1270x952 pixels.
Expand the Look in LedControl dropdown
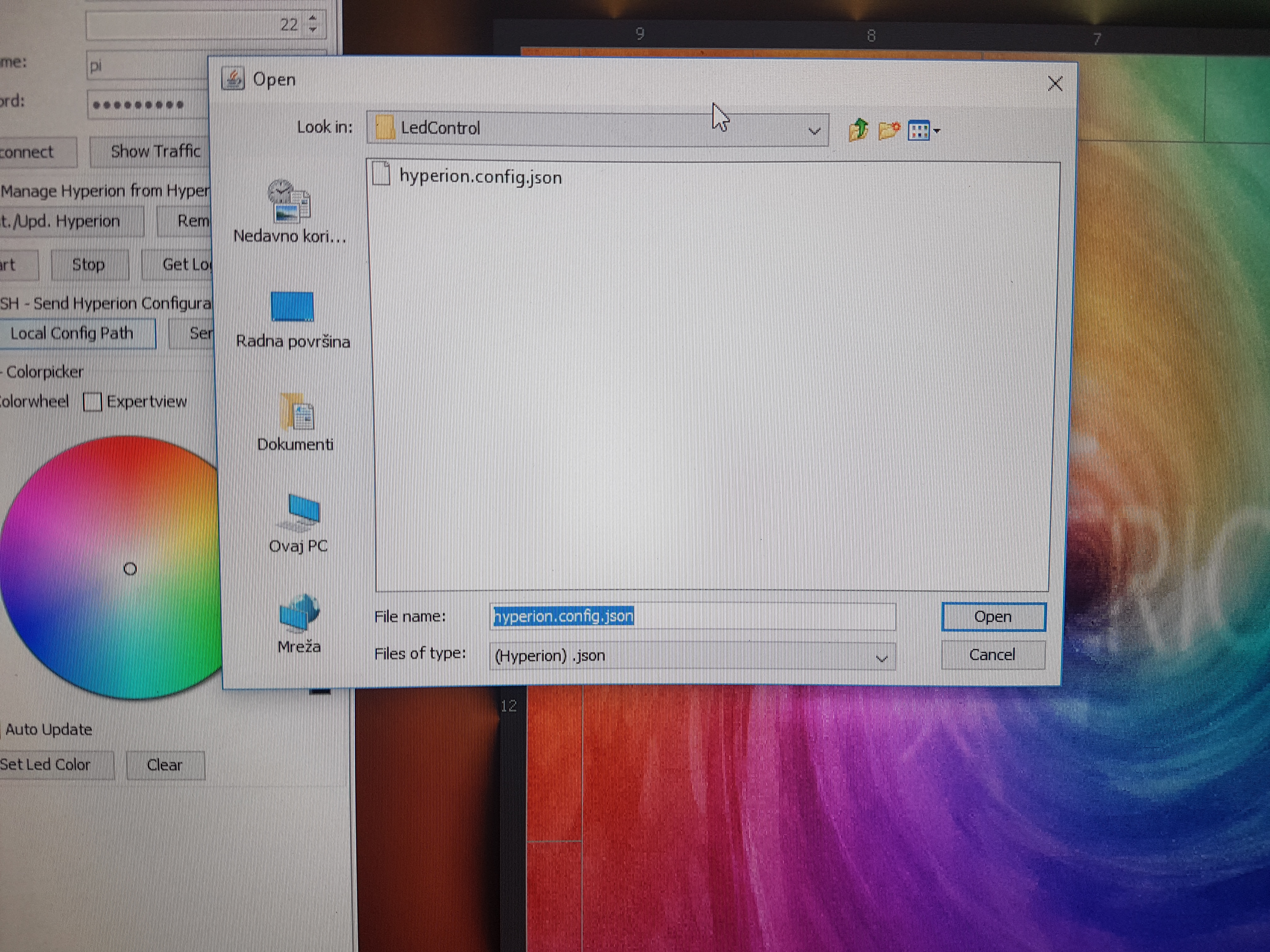point(814,130)
